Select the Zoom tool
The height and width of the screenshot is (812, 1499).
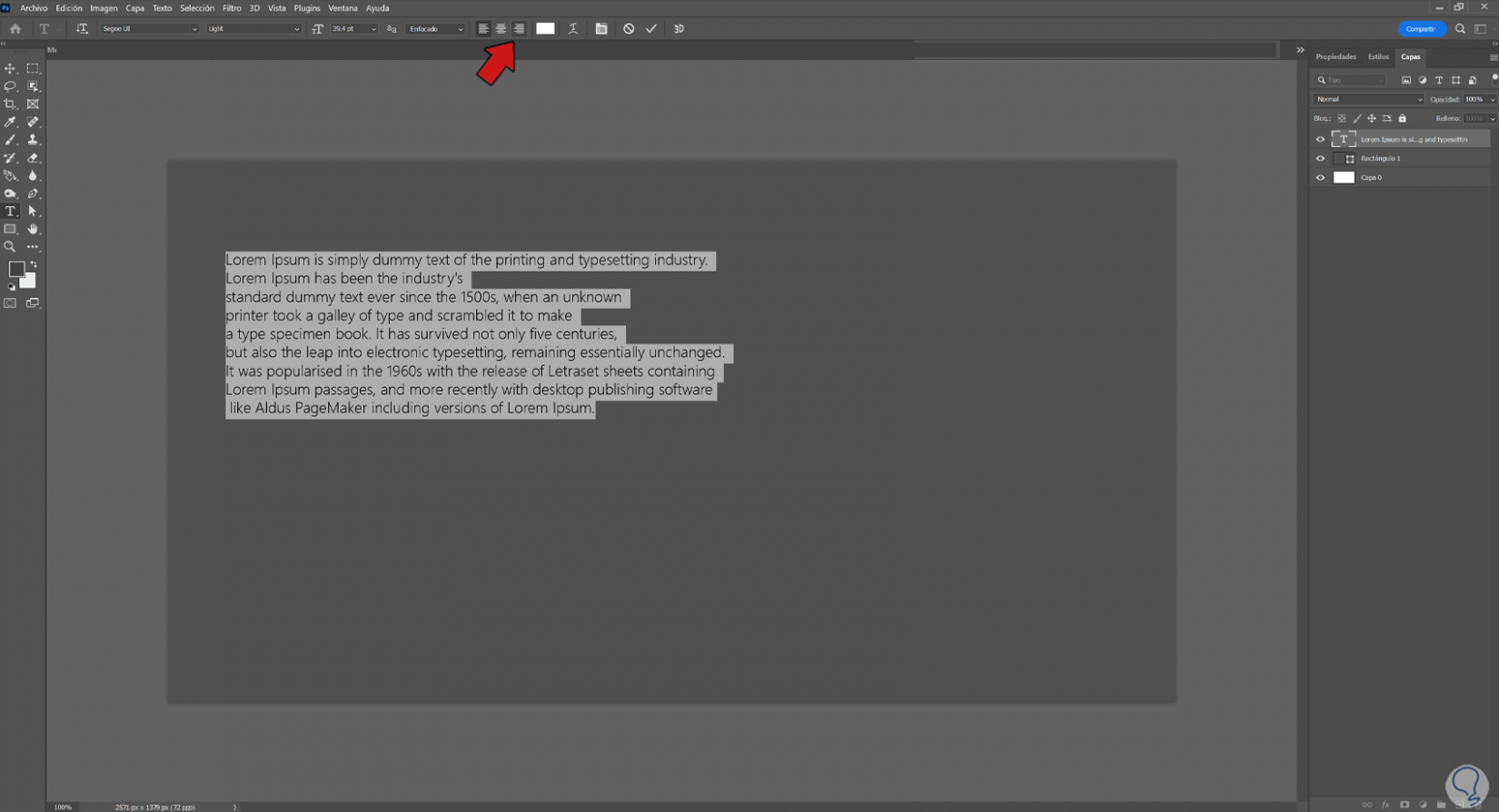(10, 247)
